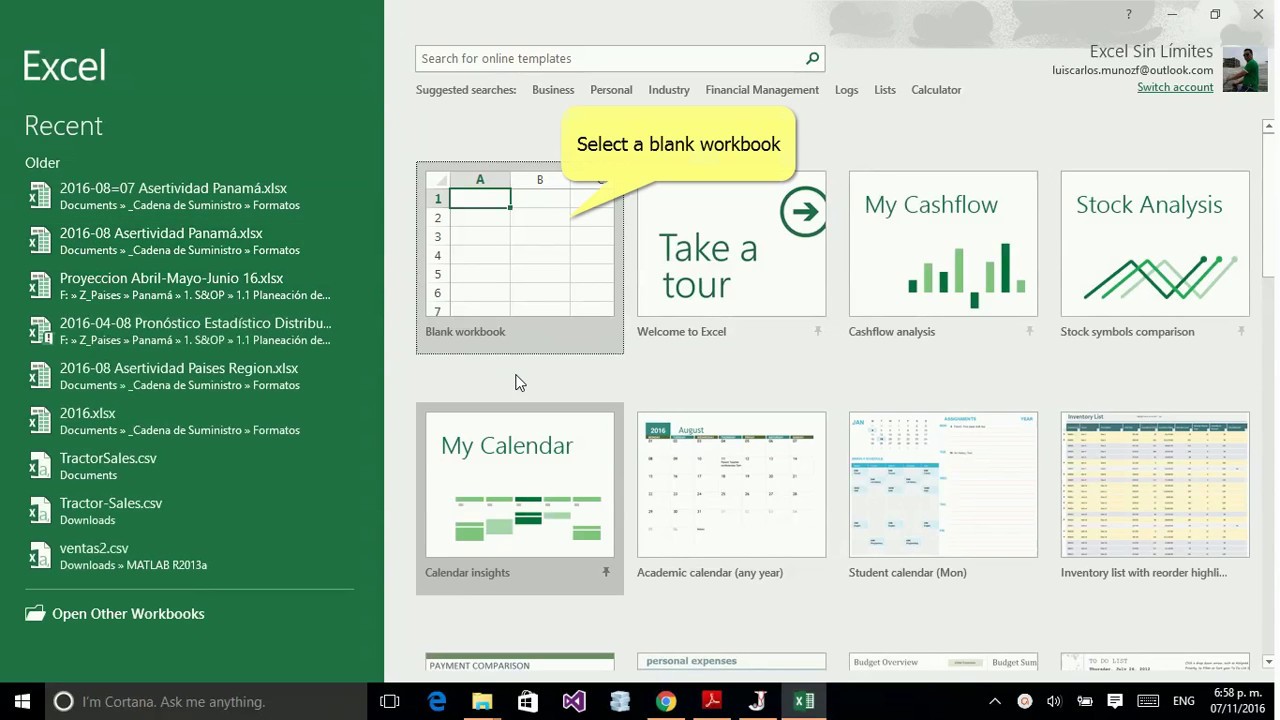The image size is (1280, 720).
Task: Click CSV file icon for ventas2.csv
Action: tap(39, 556)
